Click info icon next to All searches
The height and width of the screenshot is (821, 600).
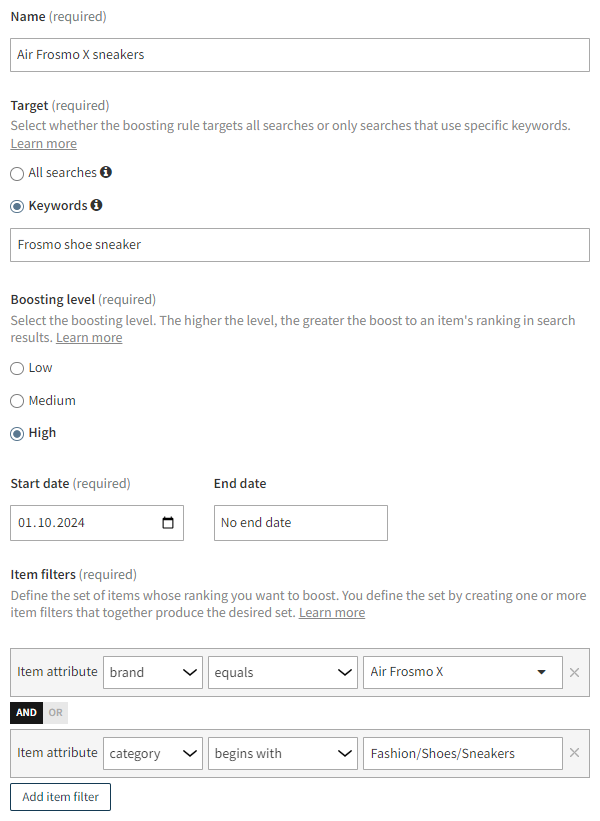tap(106, 172)
